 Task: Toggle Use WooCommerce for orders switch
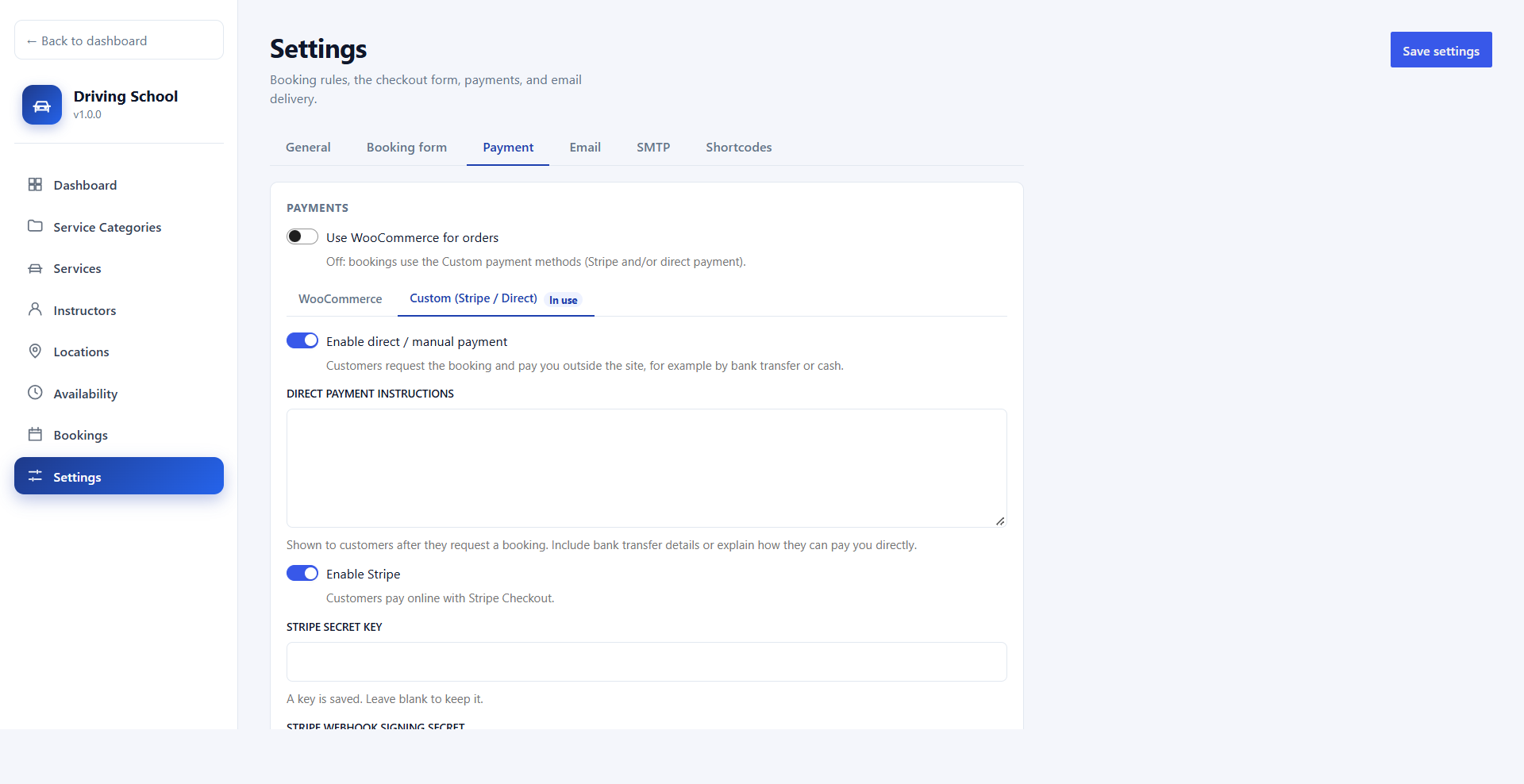pos(302,236)
